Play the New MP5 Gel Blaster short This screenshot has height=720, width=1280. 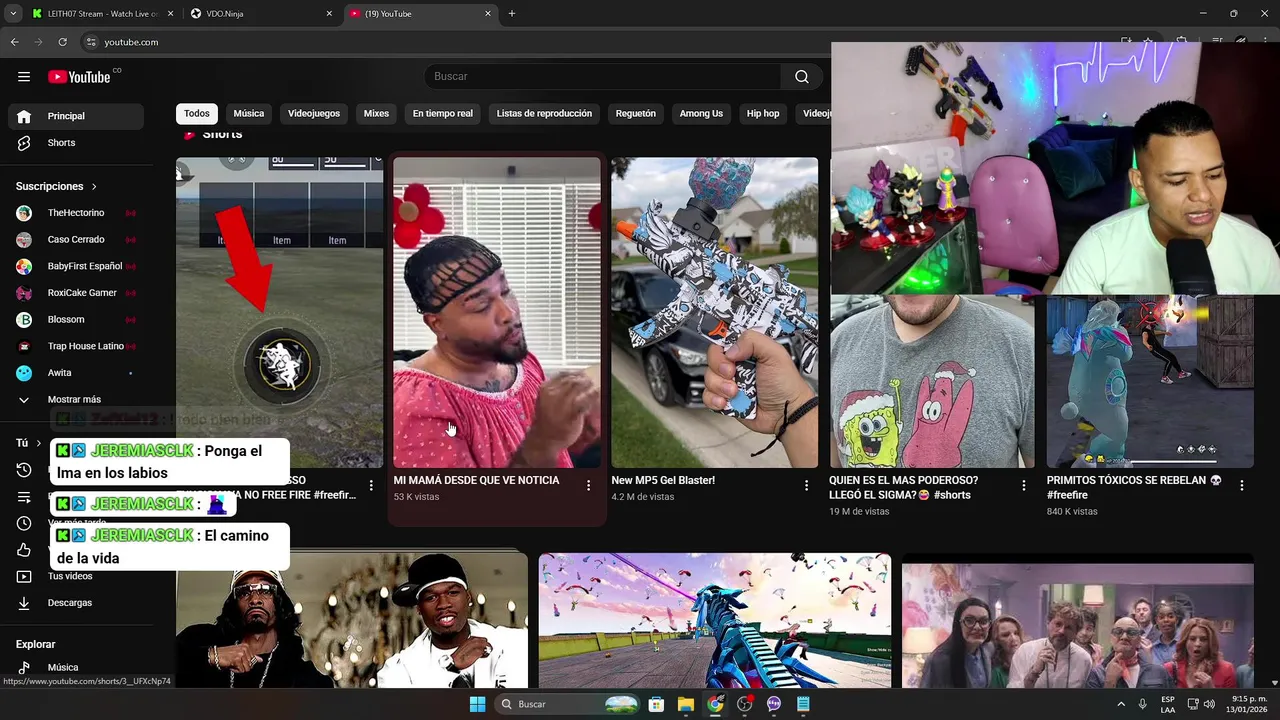[714, 312]
